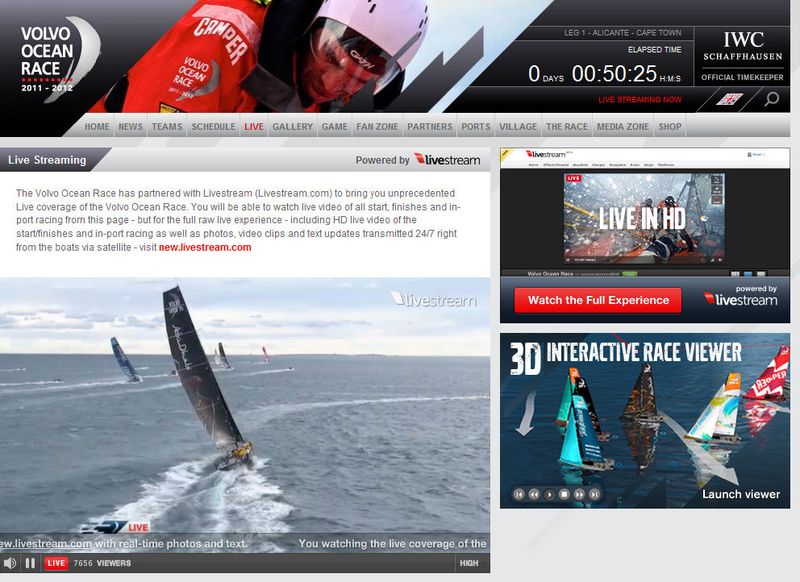Screen dimensions: 800x582
Task: Click the scrolling ticker text on video
Action: point(244,544)
